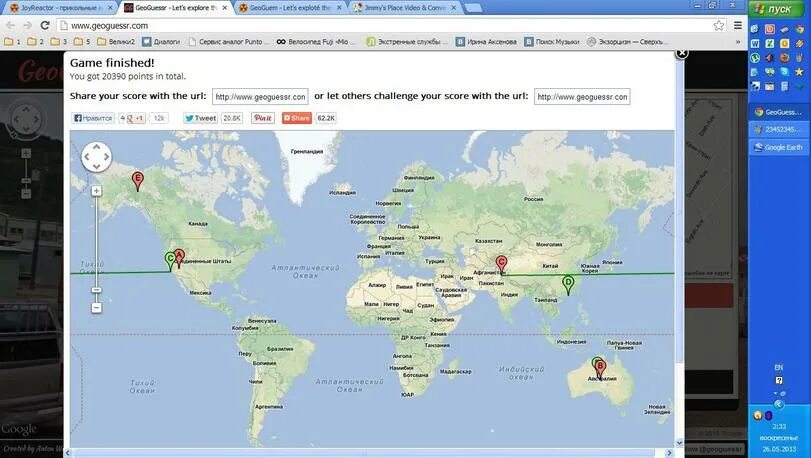Click the red map marker E in Alaska
This screenshot has height=458, width=811.
(137, 181)
